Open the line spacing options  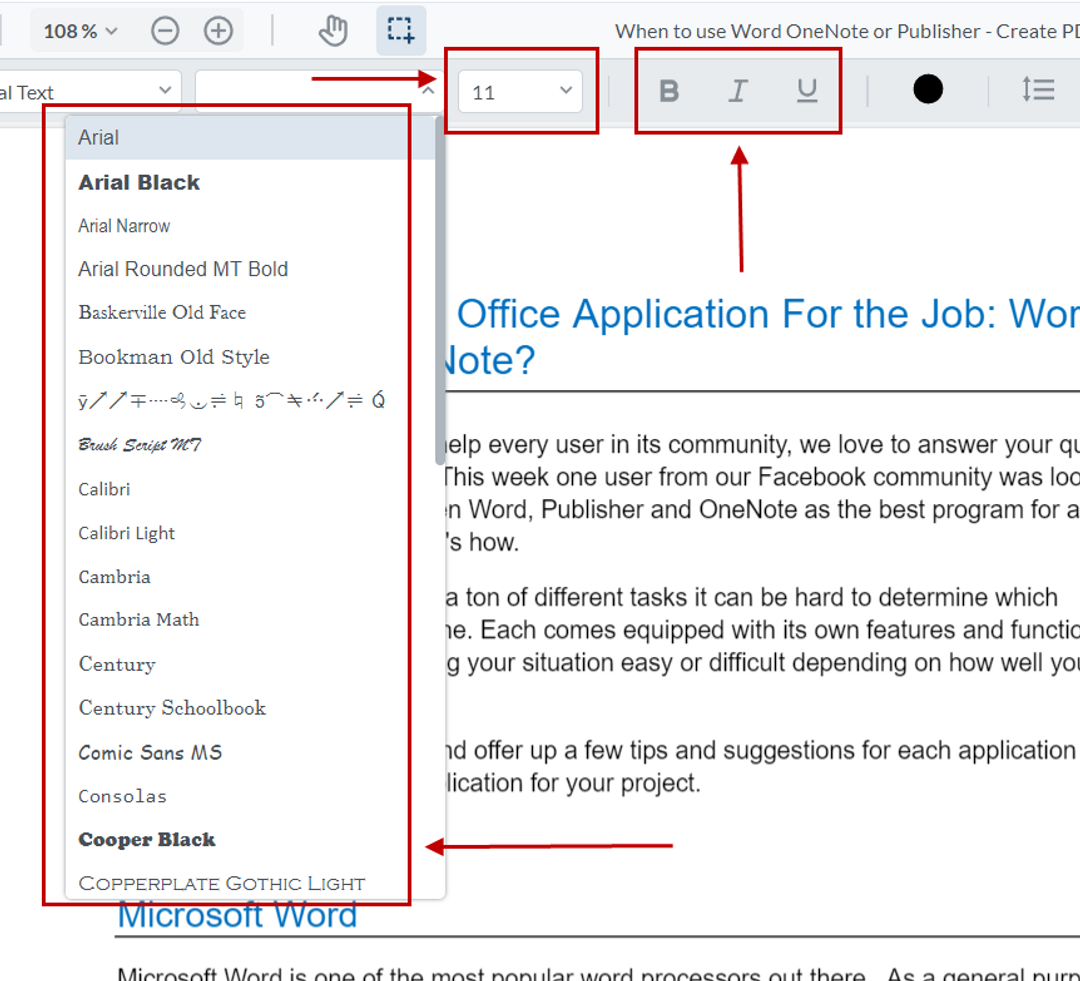[x=1039, y=90]
